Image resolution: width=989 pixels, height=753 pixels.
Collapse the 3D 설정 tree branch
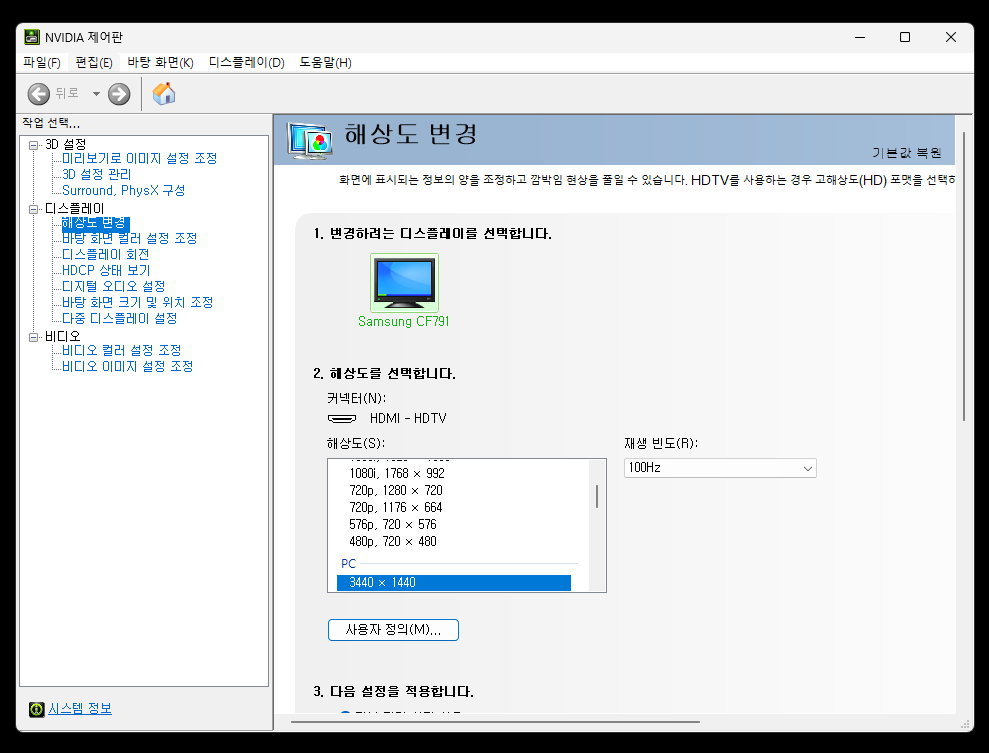[33, 143]
